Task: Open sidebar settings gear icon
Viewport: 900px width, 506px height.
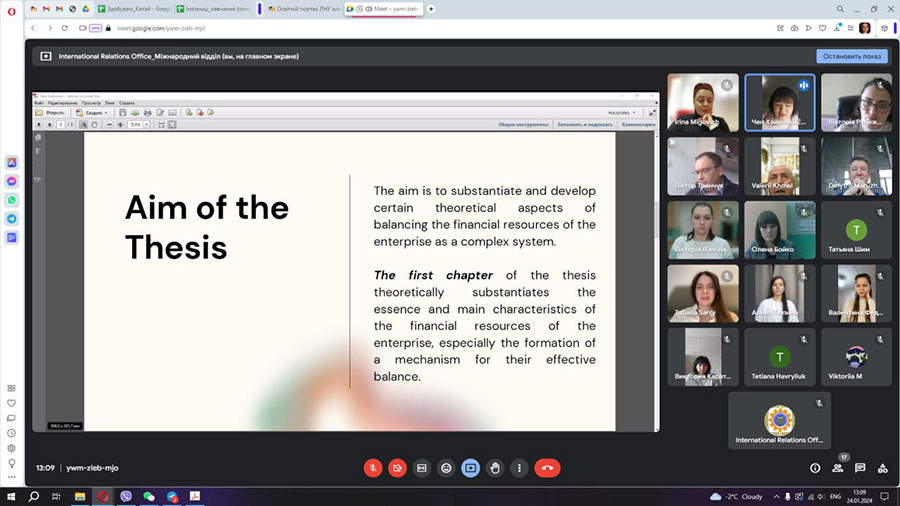Action: [11, 448]
